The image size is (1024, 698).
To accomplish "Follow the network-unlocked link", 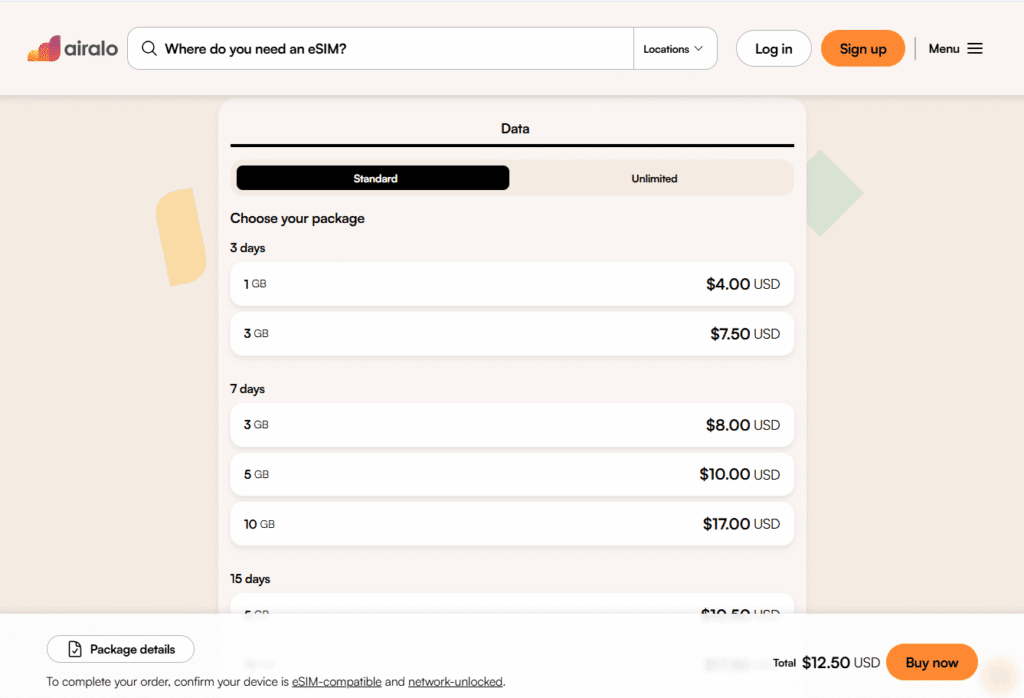I will (x=455, y=681).
